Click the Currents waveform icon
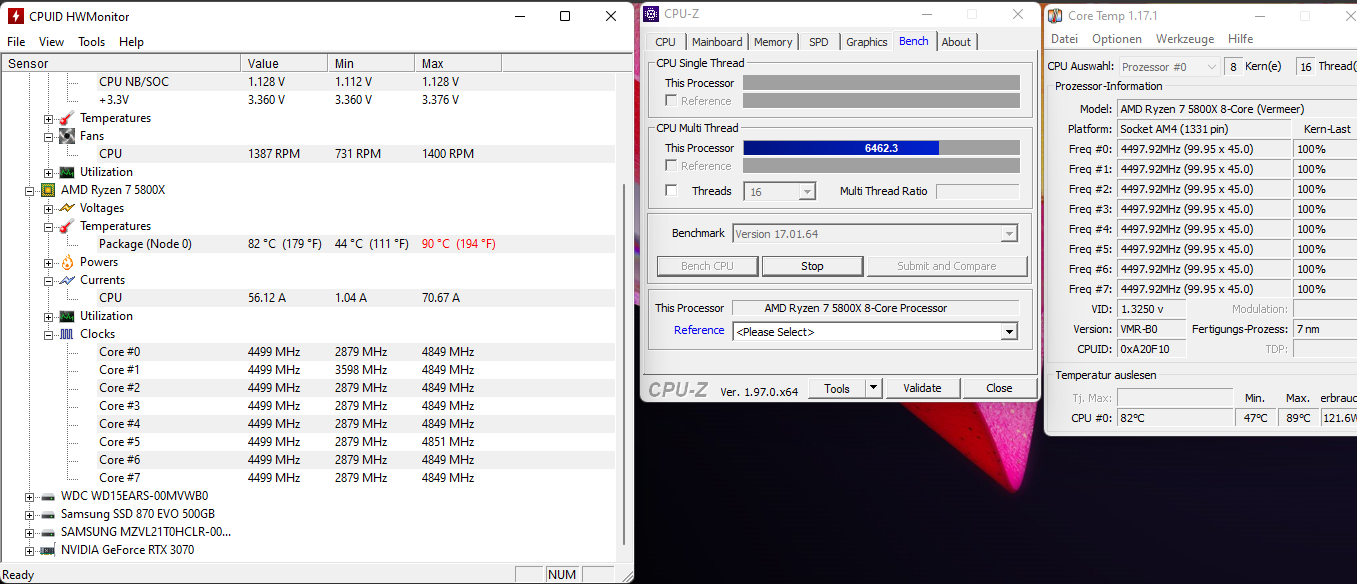The width and height of the screenshot is (1357, 584). [67, 280]
